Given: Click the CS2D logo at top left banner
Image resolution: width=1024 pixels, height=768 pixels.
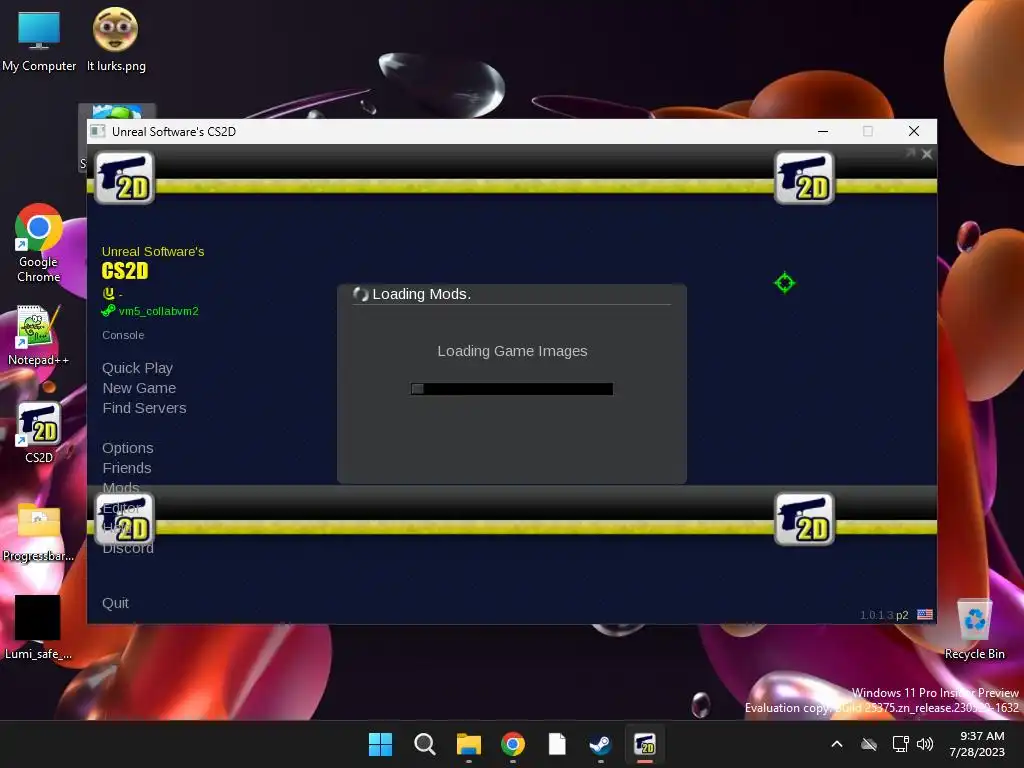Looking at the screenshot, I should pos(125,178).
